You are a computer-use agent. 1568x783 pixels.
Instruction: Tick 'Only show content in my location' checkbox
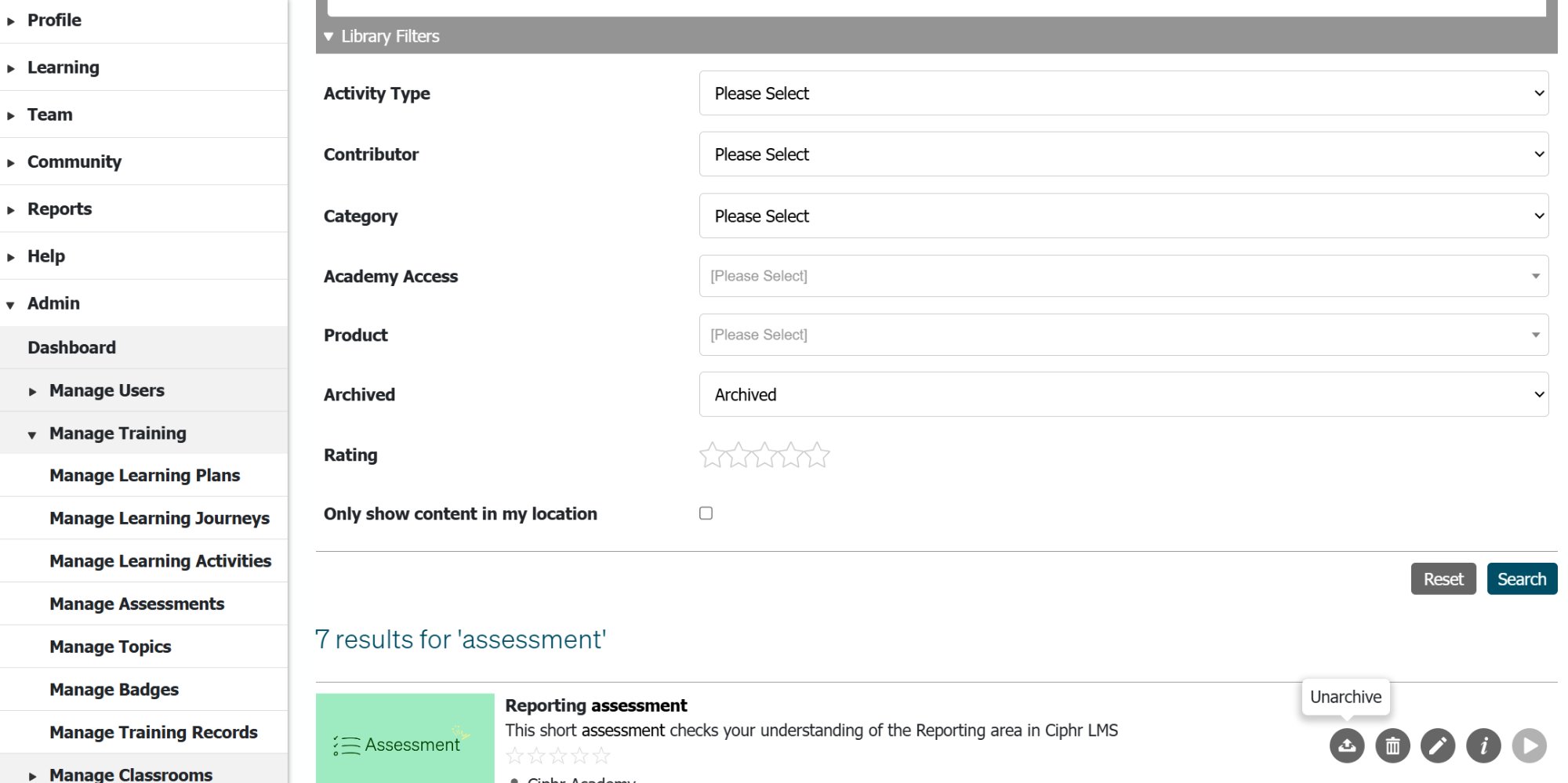coord(706,513)
